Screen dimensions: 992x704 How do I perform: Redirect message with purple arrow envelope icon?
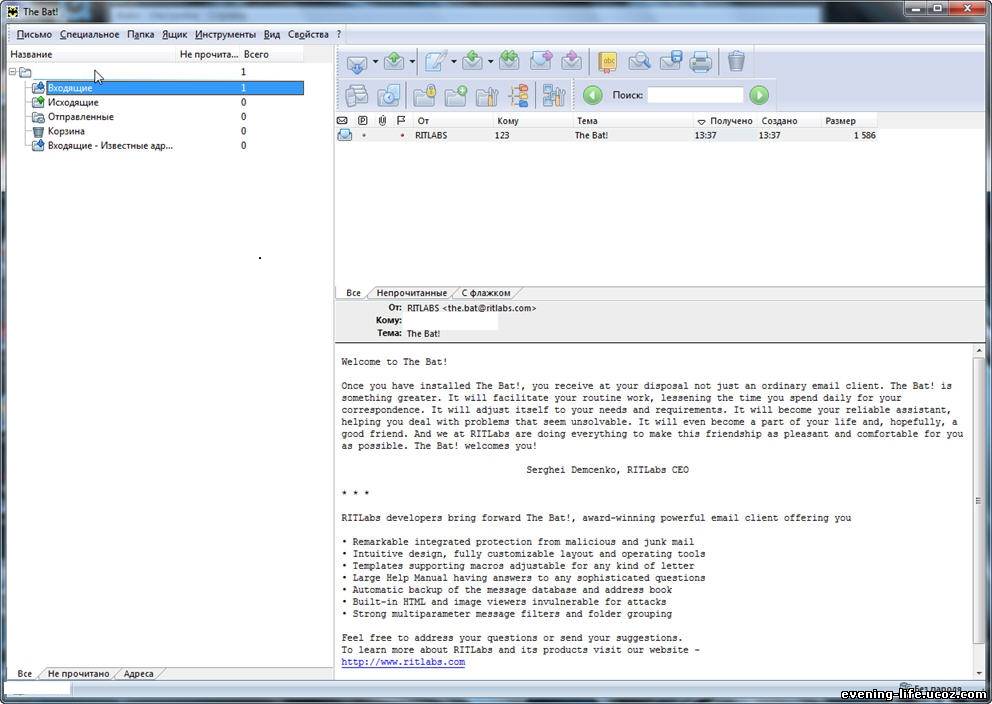tap(572, 61)
